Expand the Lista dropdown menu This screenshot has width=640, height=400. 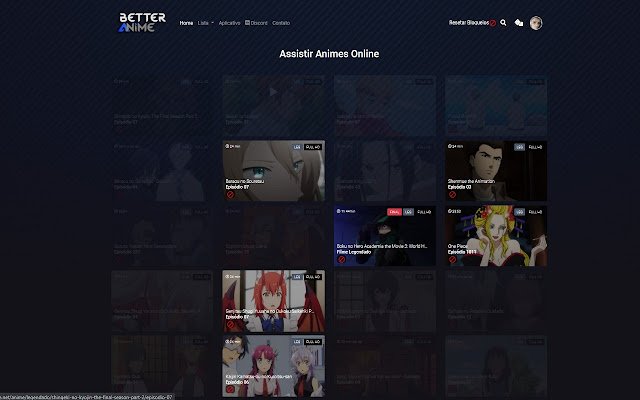[206, 23]
